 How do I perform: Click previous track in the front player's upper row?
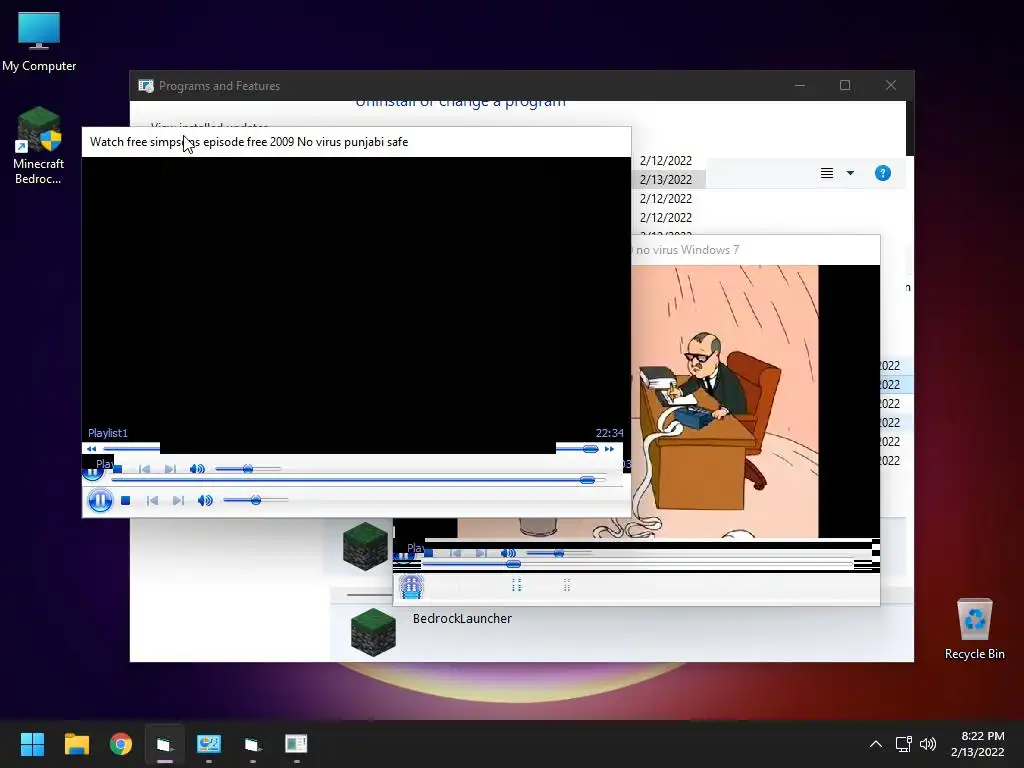(x=144, y=469)
